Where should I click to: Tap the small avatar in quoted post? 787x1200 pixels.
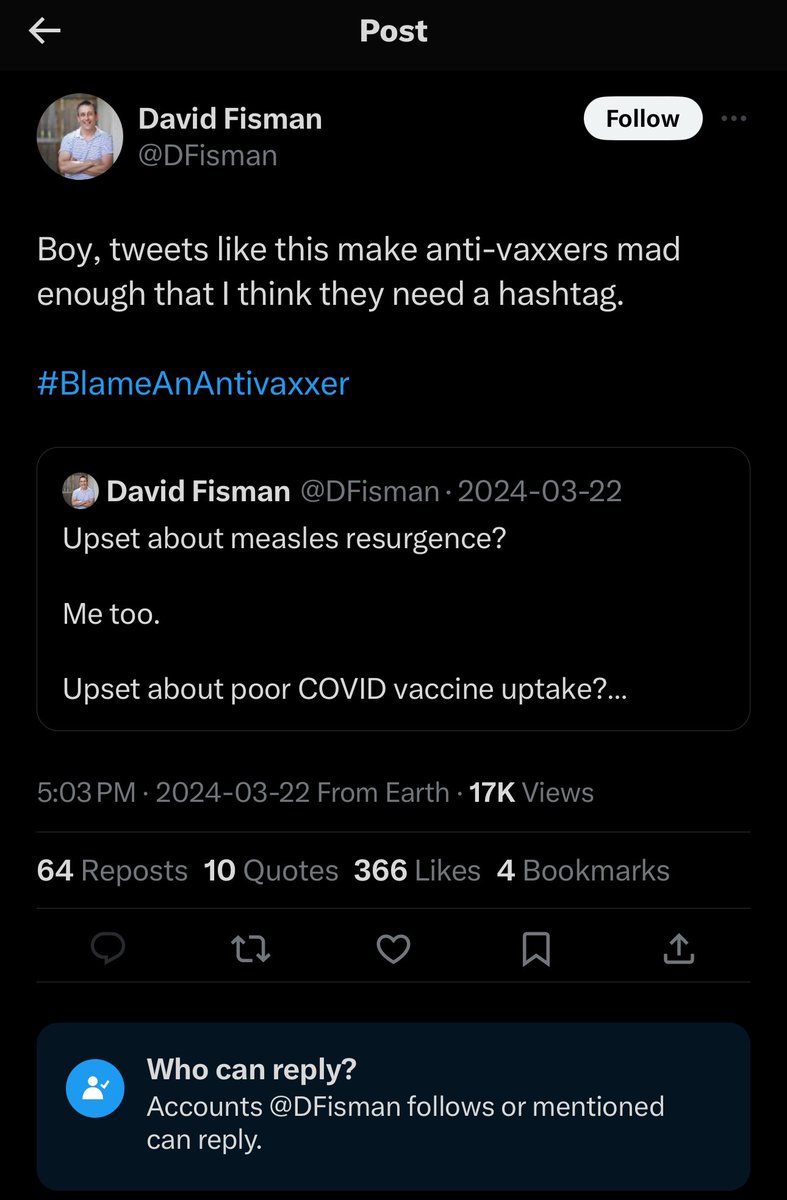80,491
